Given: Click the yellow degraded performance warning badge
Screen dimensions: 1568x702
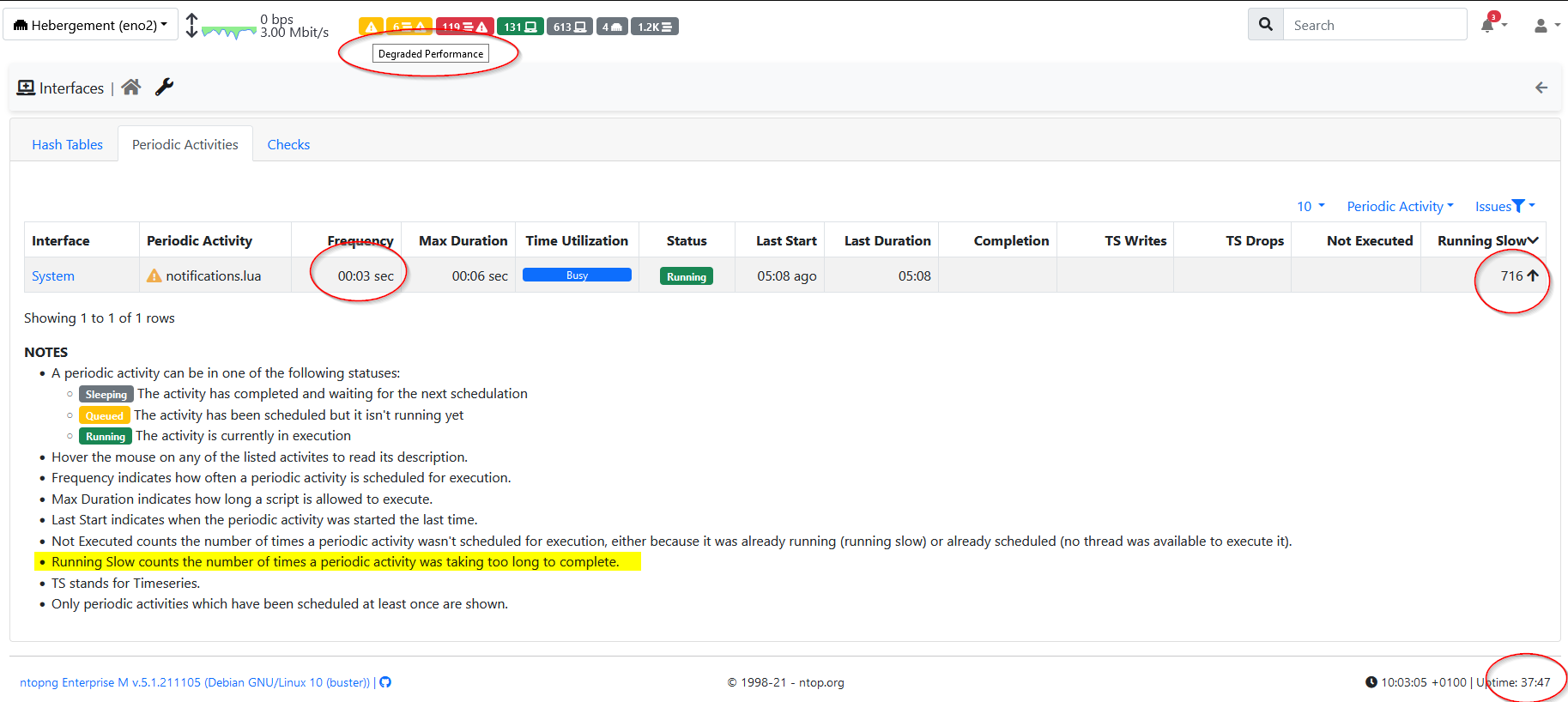Looking at the screenshot, I should coord(371,27).
